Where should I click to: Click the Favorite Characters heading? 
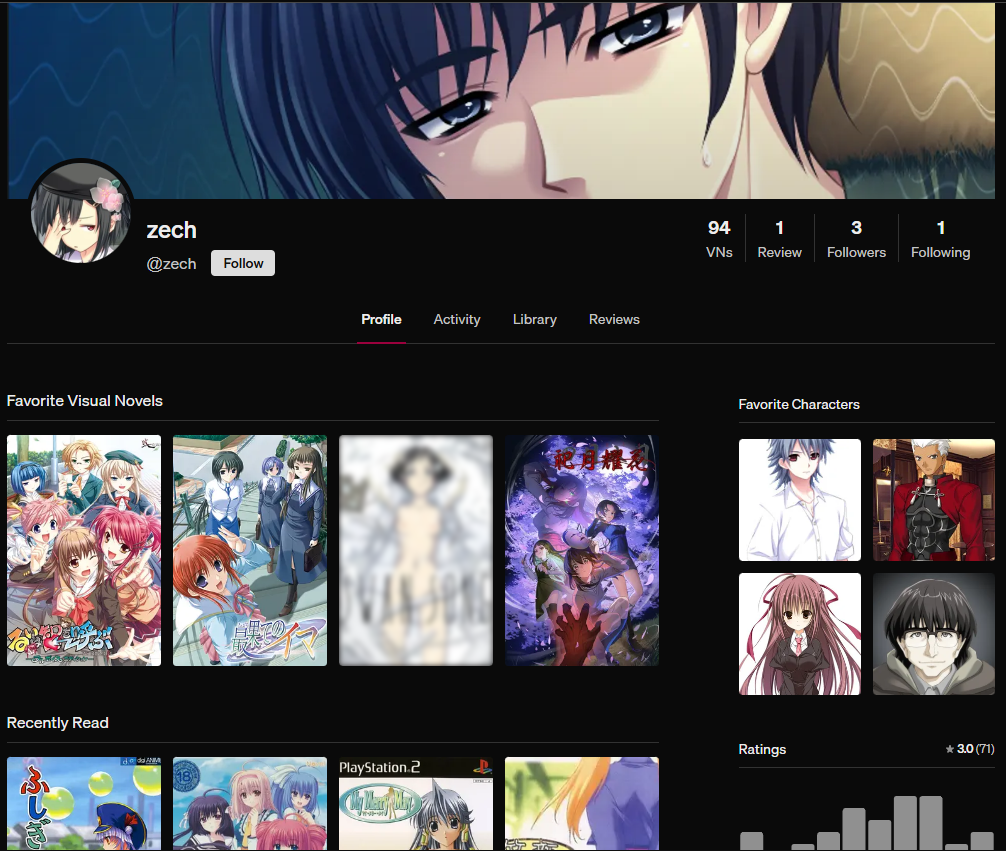[x=799, y=404]
